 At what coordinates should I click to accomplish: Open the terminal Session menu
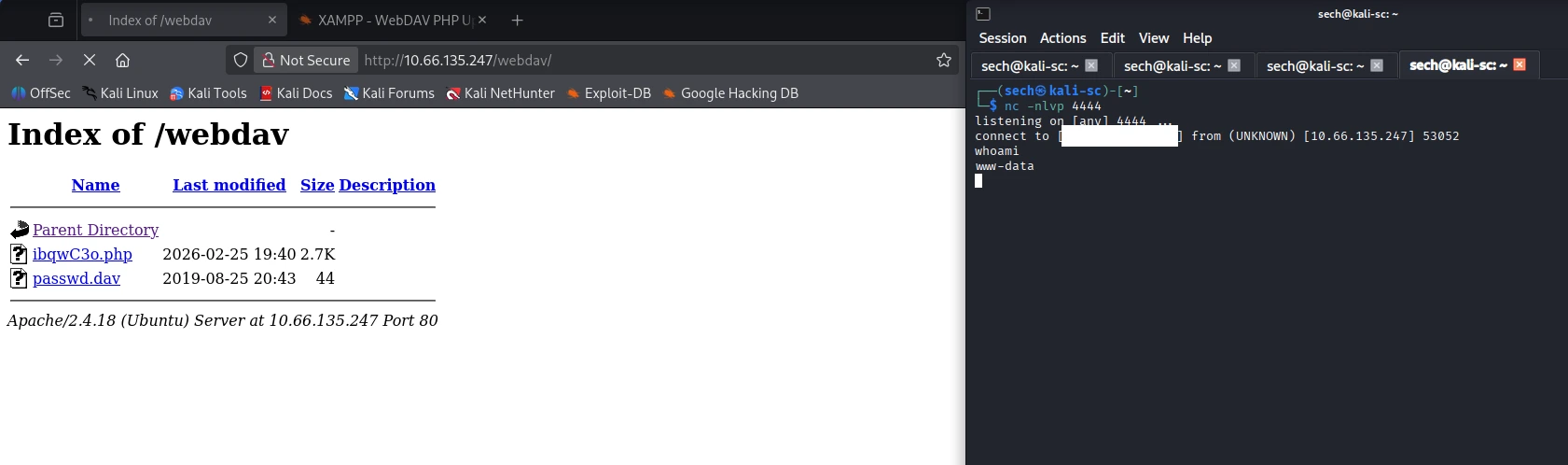(1002, 38)
